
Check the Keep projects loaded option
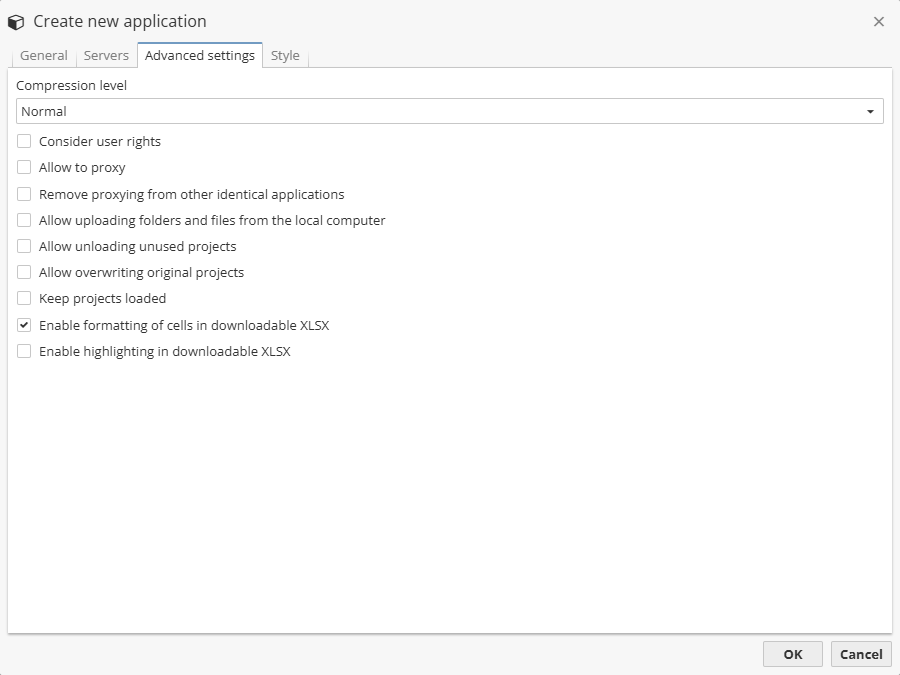tap(24, 298)
